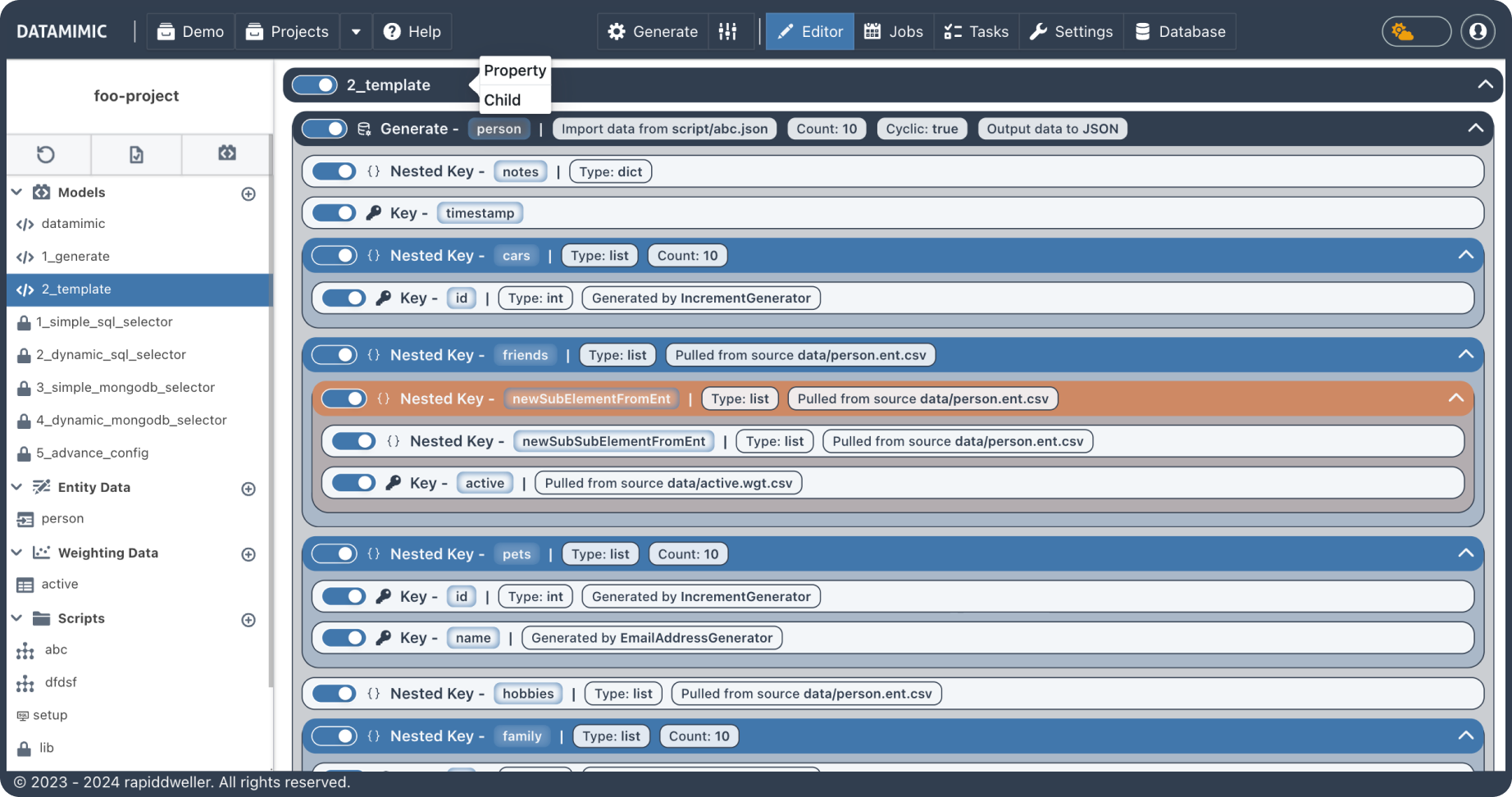Toggle the hobbies Nested Key switch

[x=334, y=694]
